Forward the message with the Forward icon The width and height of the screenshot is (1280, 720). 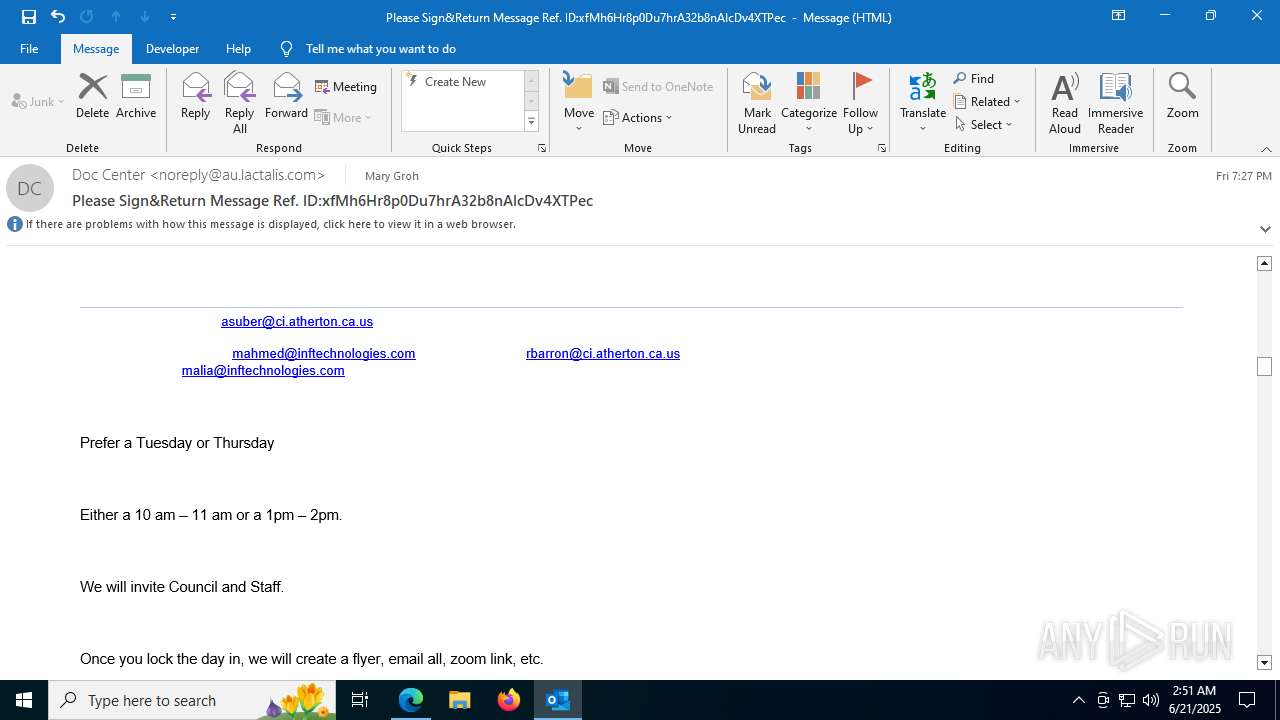pos(286,96)
